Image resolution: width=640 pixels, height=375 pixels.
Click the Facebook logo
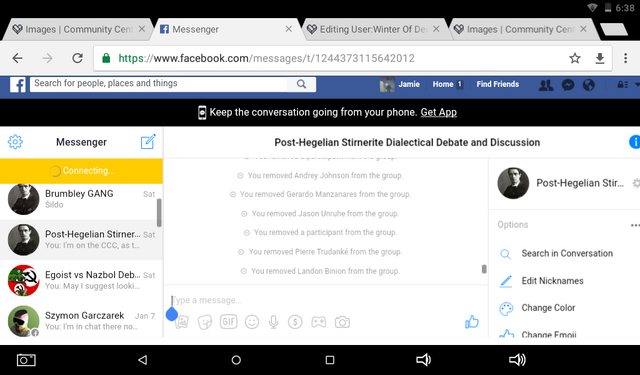click(x=18, y=85)
